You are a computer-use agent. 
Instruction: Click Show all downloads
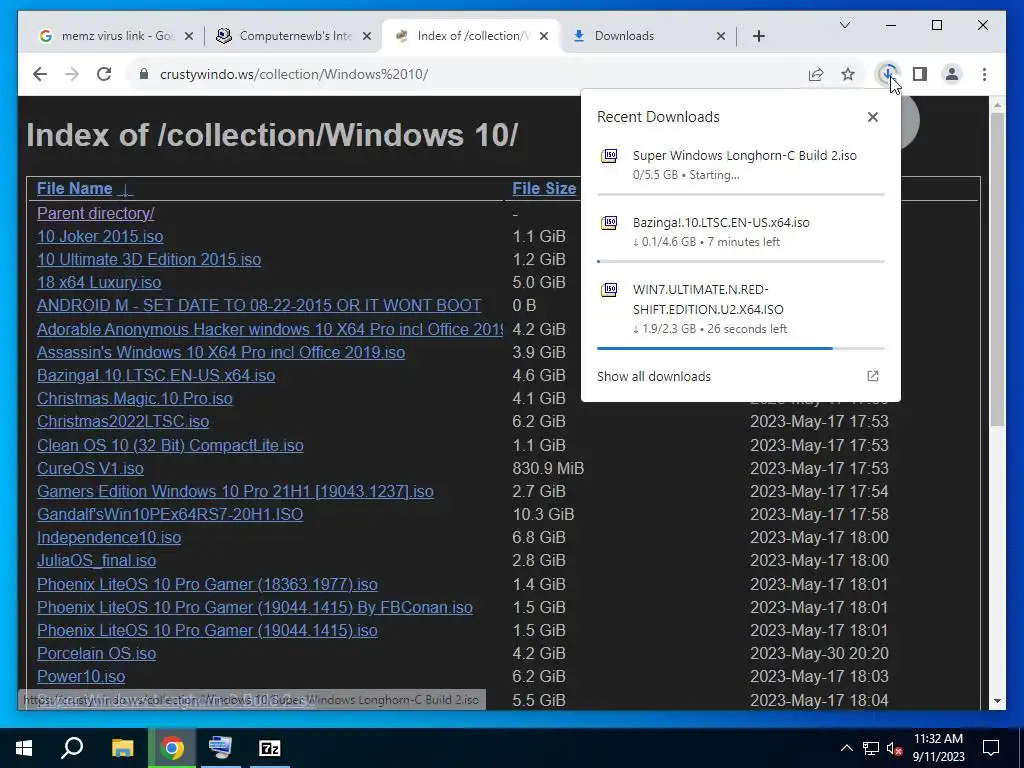pos(654,376)
